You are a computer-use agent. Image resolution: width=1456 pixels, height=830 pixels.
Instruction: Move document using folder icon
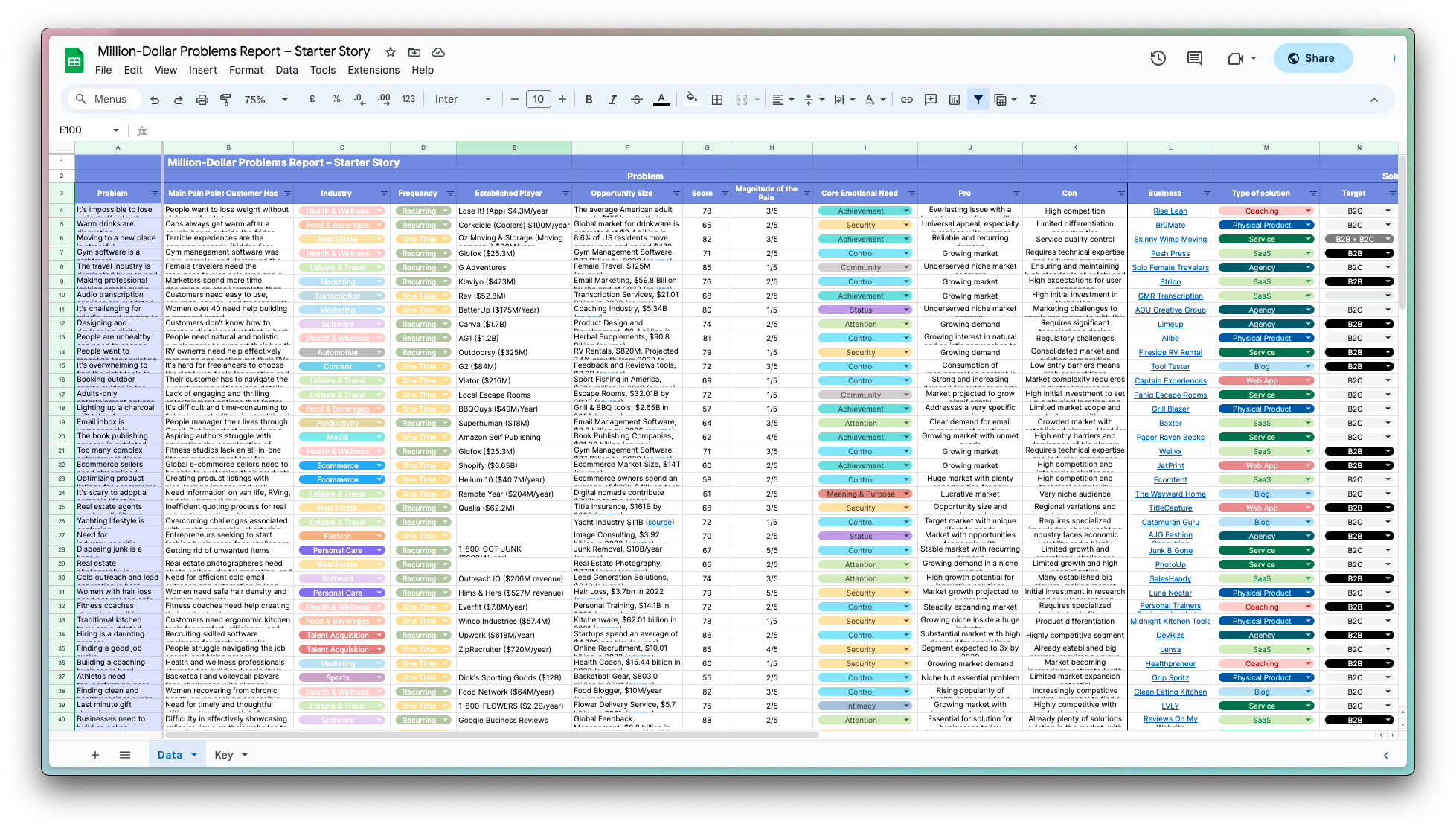(x=414, y=52)
